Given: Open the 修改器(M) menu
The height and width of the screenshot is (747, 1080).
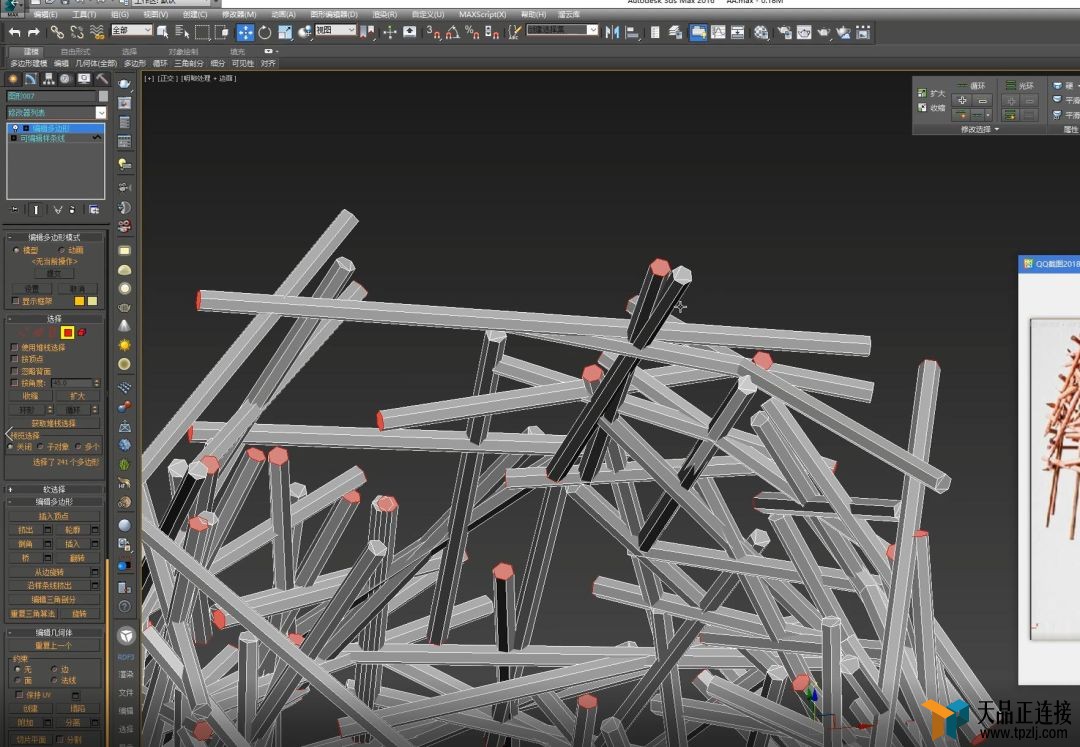Looking at the screenshot, I should tap(239, 14).
